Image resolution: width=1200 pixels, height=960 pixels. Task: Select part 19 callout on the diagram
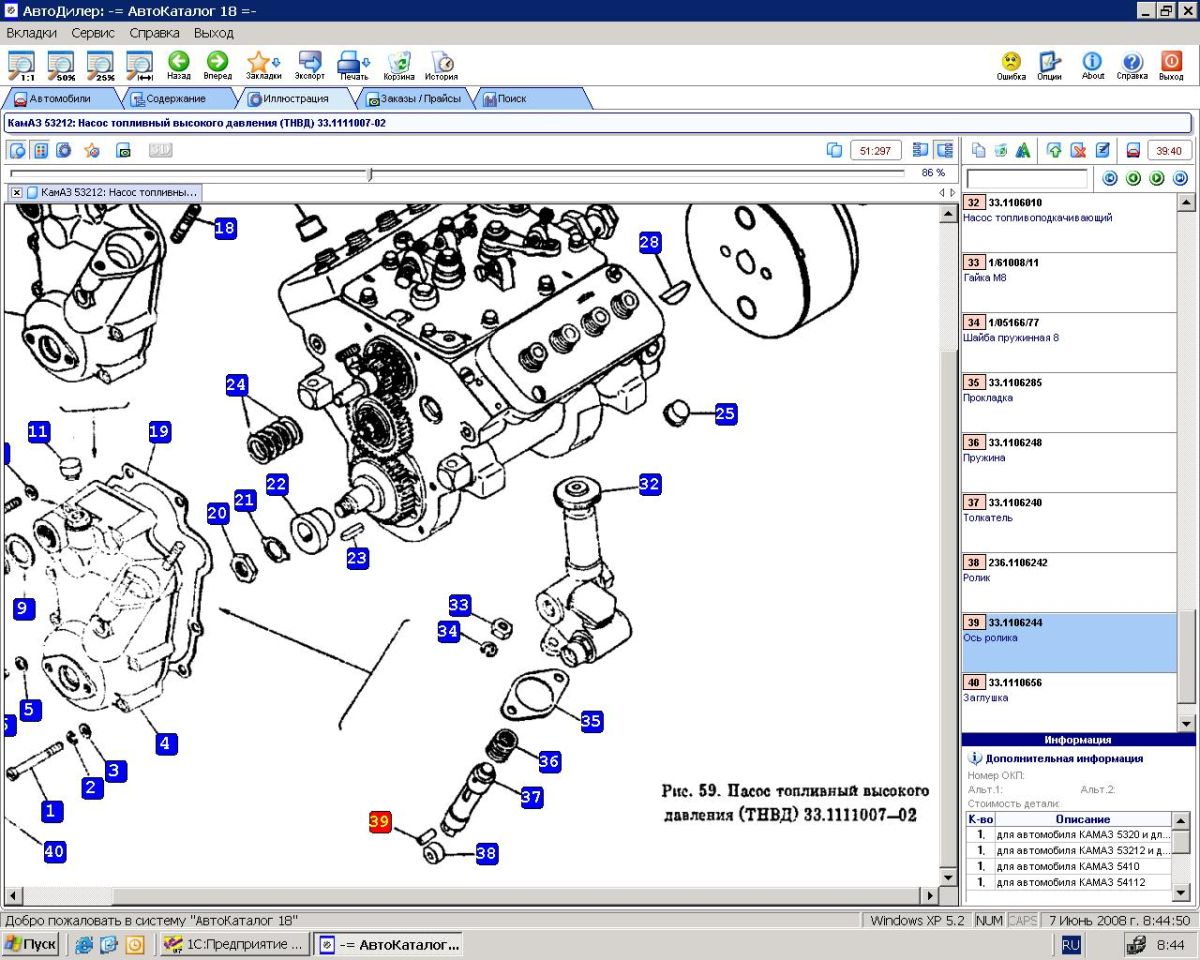point(159,432)
